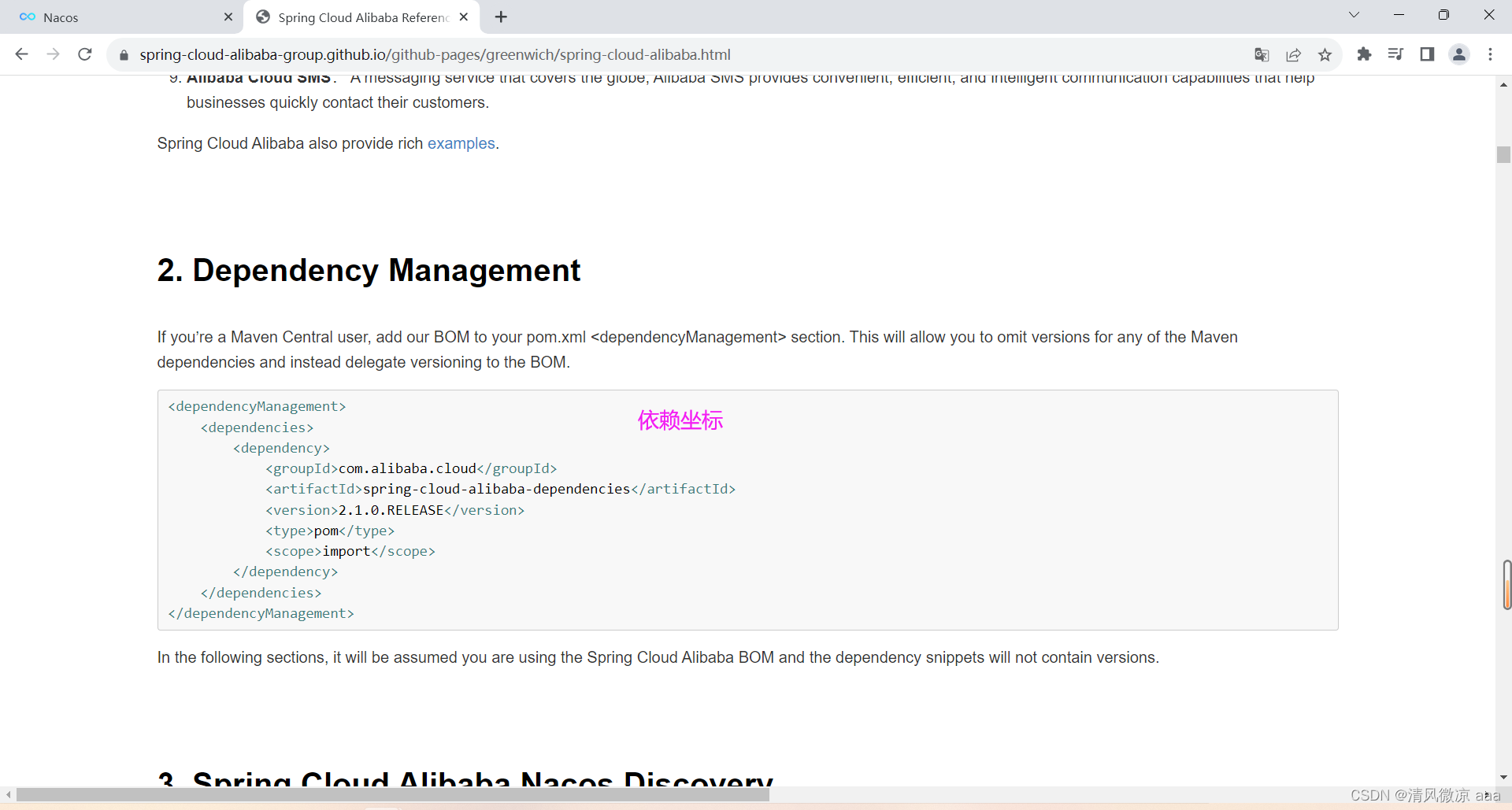Screen dimensions: 1512x810
Task: Click the horizontal scrollbar thumb
Action: click(392, 795)
